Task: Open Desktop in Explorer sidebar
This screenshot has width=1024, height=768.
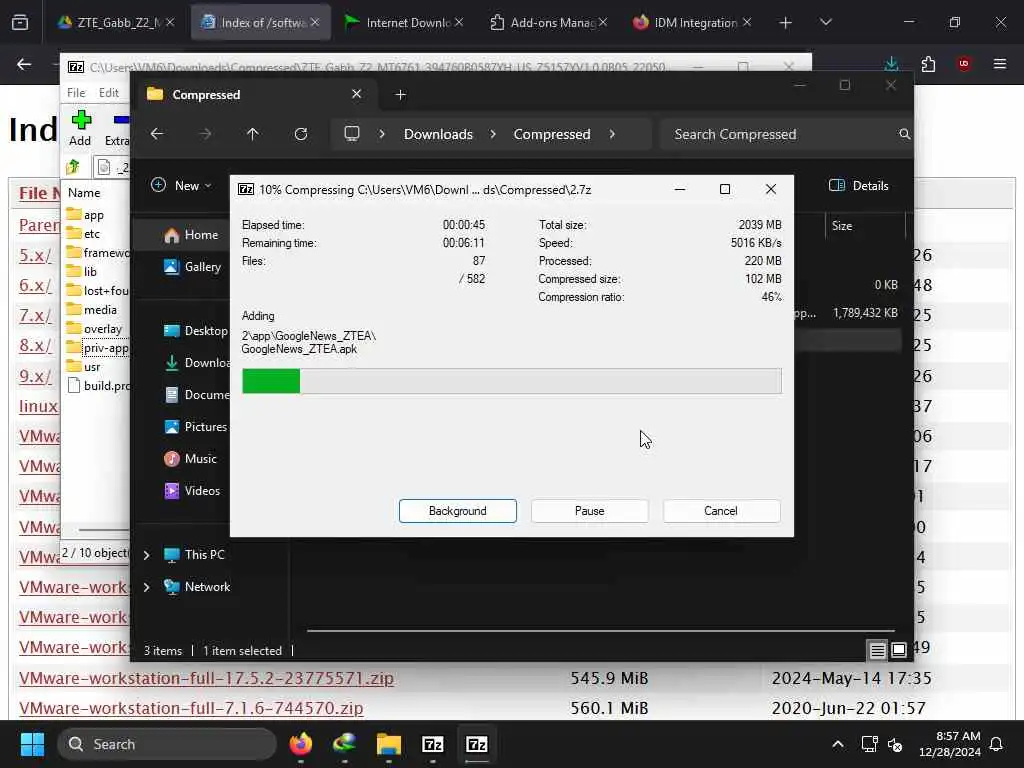Action: pyautogui.click(x=195, y=330)
